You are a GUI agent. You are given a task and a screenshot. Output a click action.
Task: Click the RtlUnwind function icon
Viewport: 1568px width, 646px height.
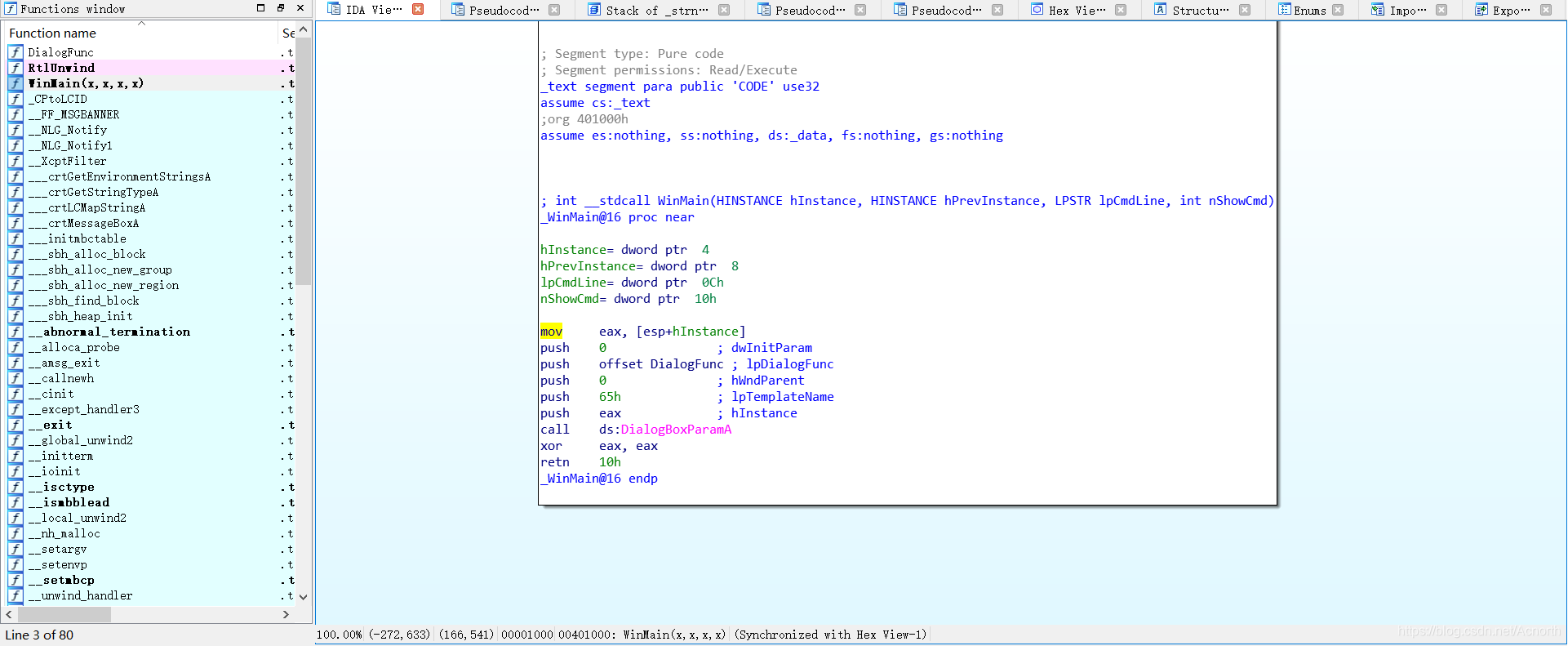(16, 68)
